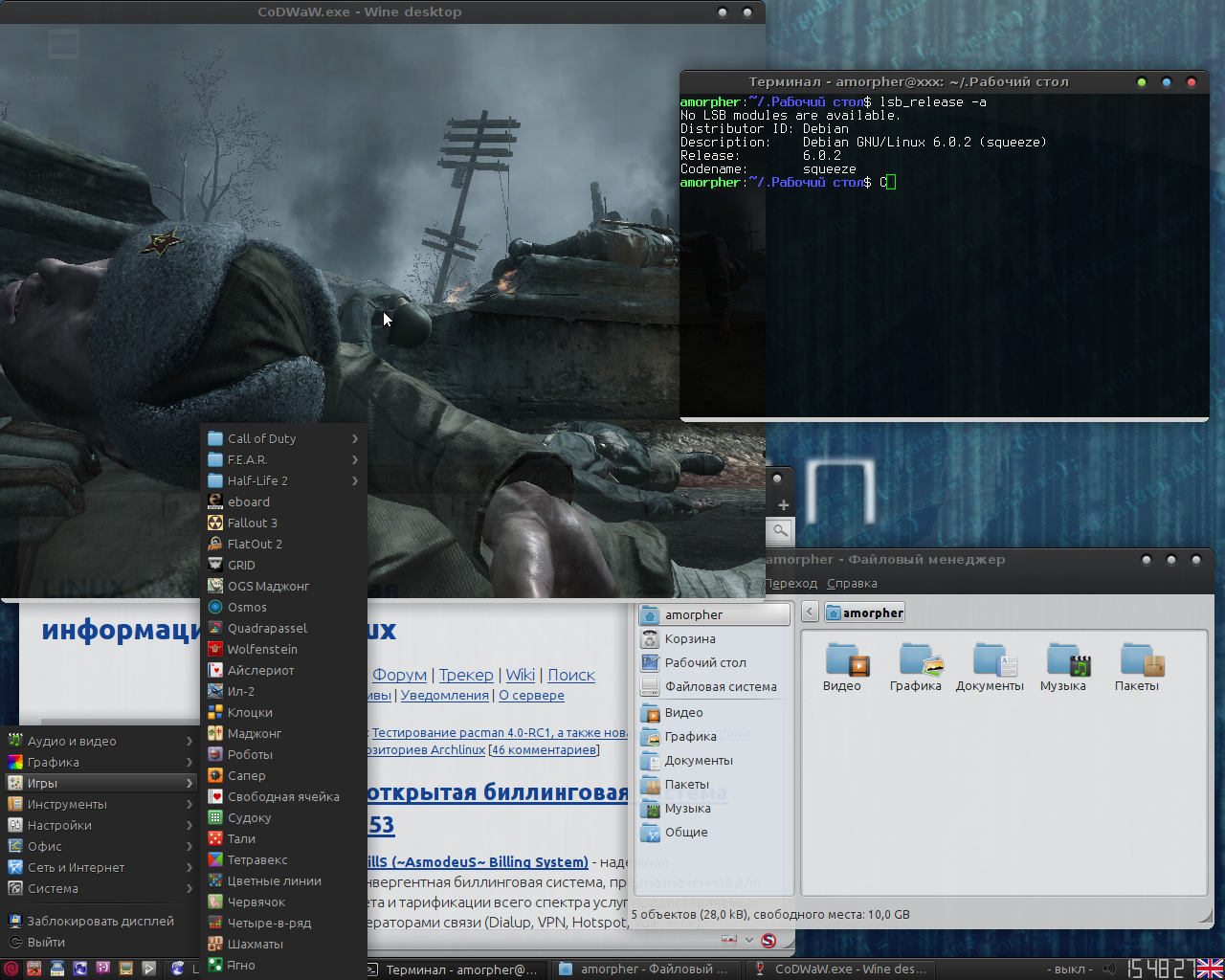This screenshot has width=1225, height=980.
Task: Follow the Поиск link in browser
Action: point(571,675)
